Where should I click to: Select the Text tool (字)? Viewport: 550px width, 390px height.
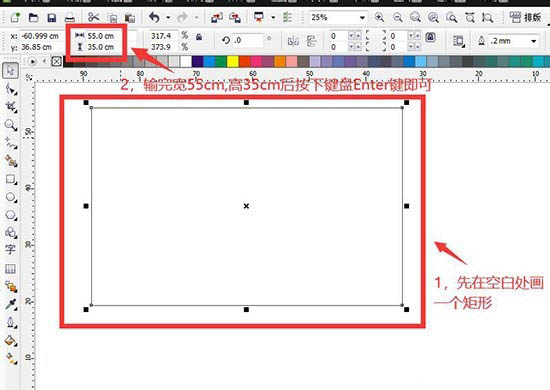tap(10, 249)
